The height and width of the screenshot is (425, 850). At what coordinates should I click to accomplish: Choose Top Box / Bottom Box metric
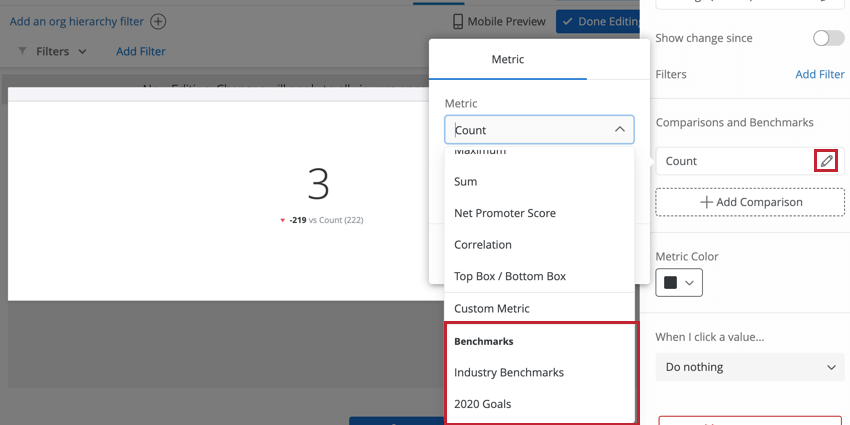tap(539, 276)
